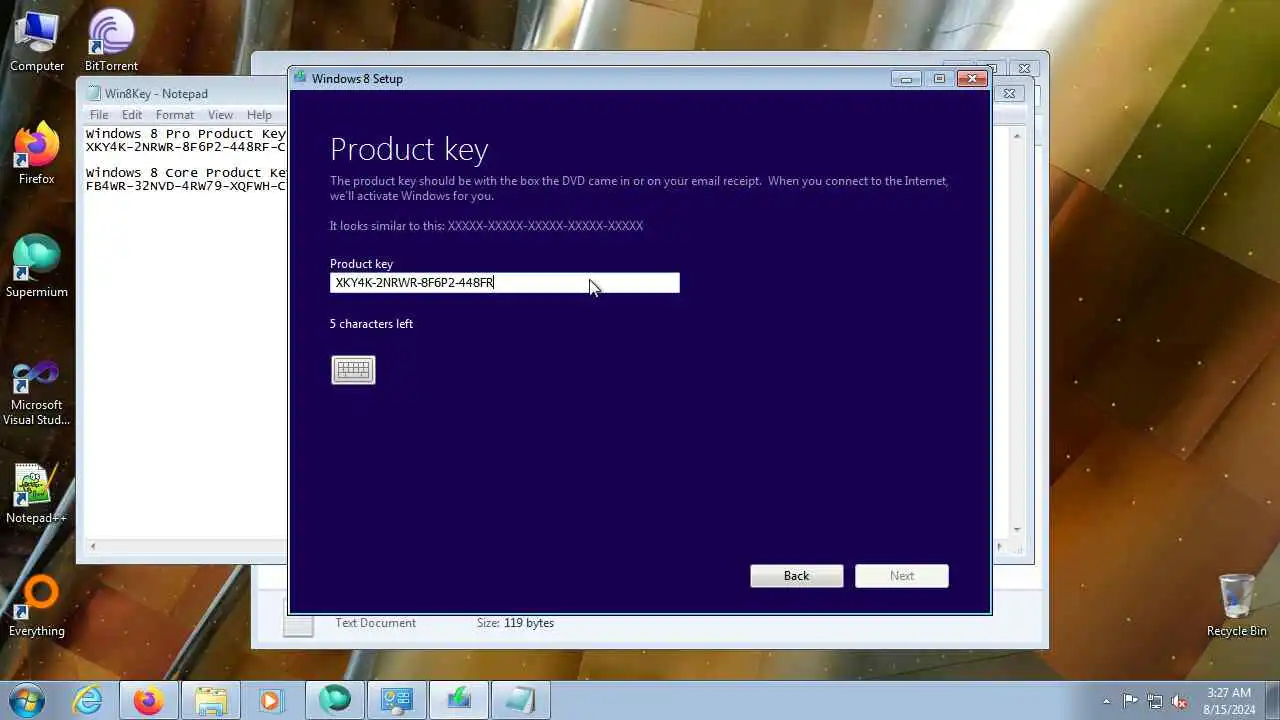Switch to Notepad taskbar item
Image resolution: width=1280 pixels, height=720 pixels.
[521, 700]
